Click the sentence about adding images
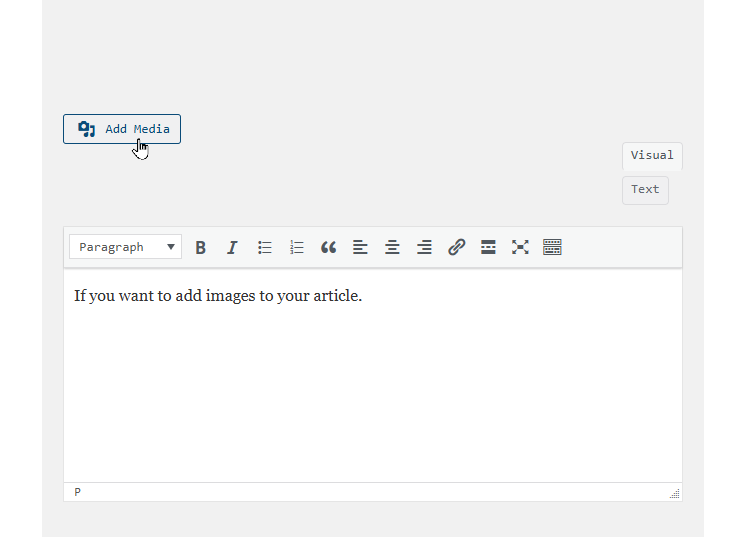 (217, 296)
